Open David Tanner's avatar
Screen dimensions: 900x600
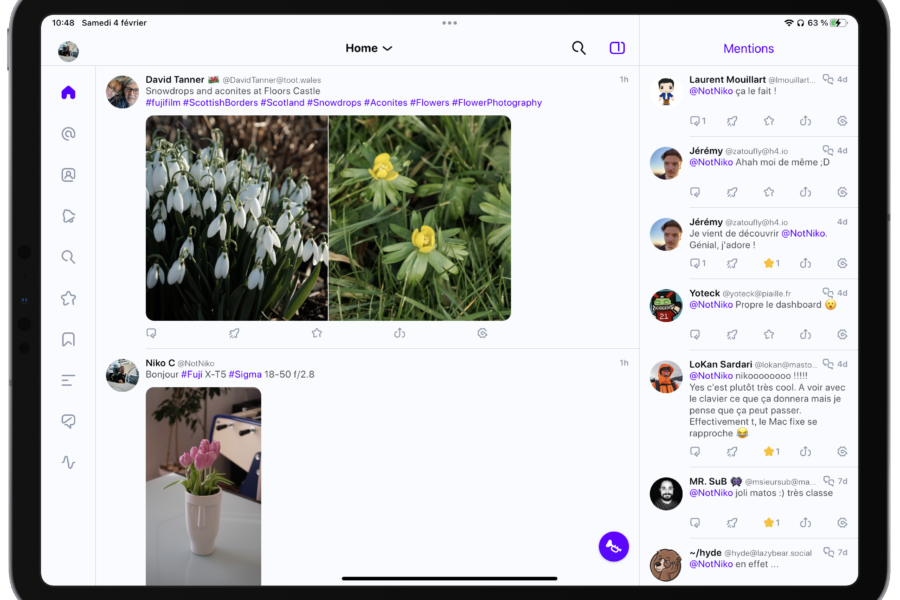click(x=122, y=92)
